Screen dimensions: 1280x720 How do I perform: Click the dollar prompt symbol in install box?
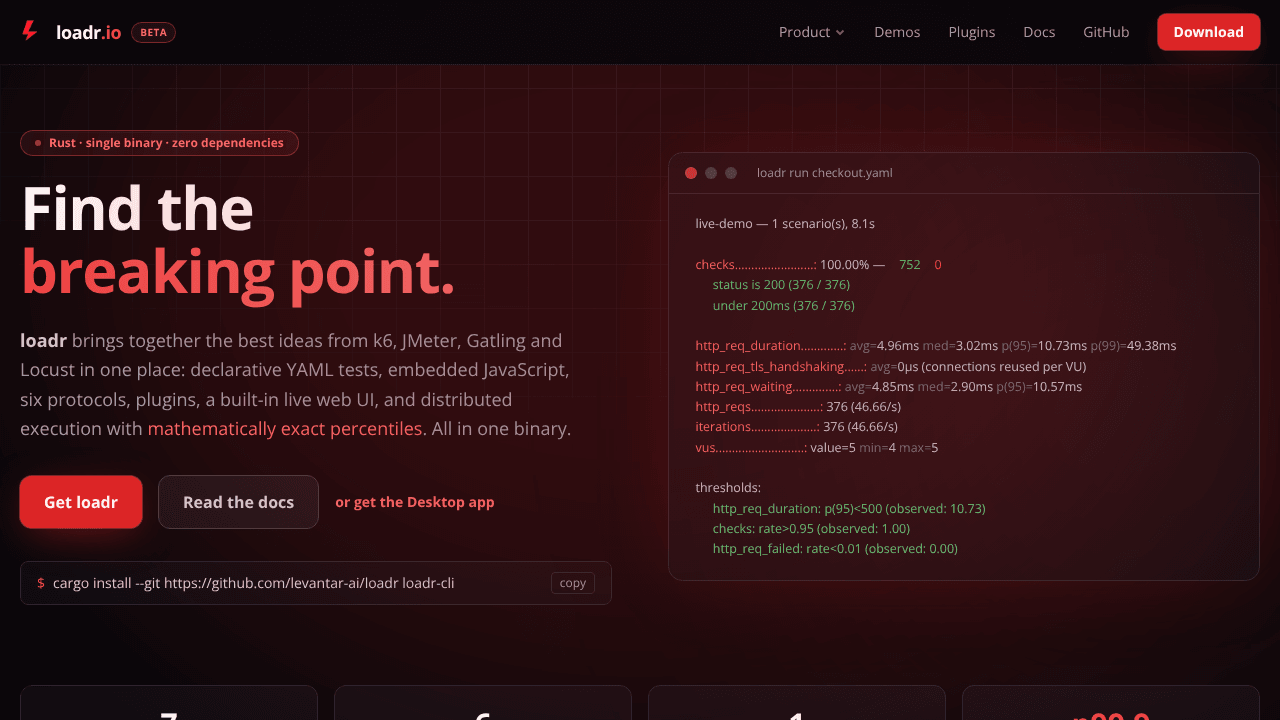coord(41,583)
